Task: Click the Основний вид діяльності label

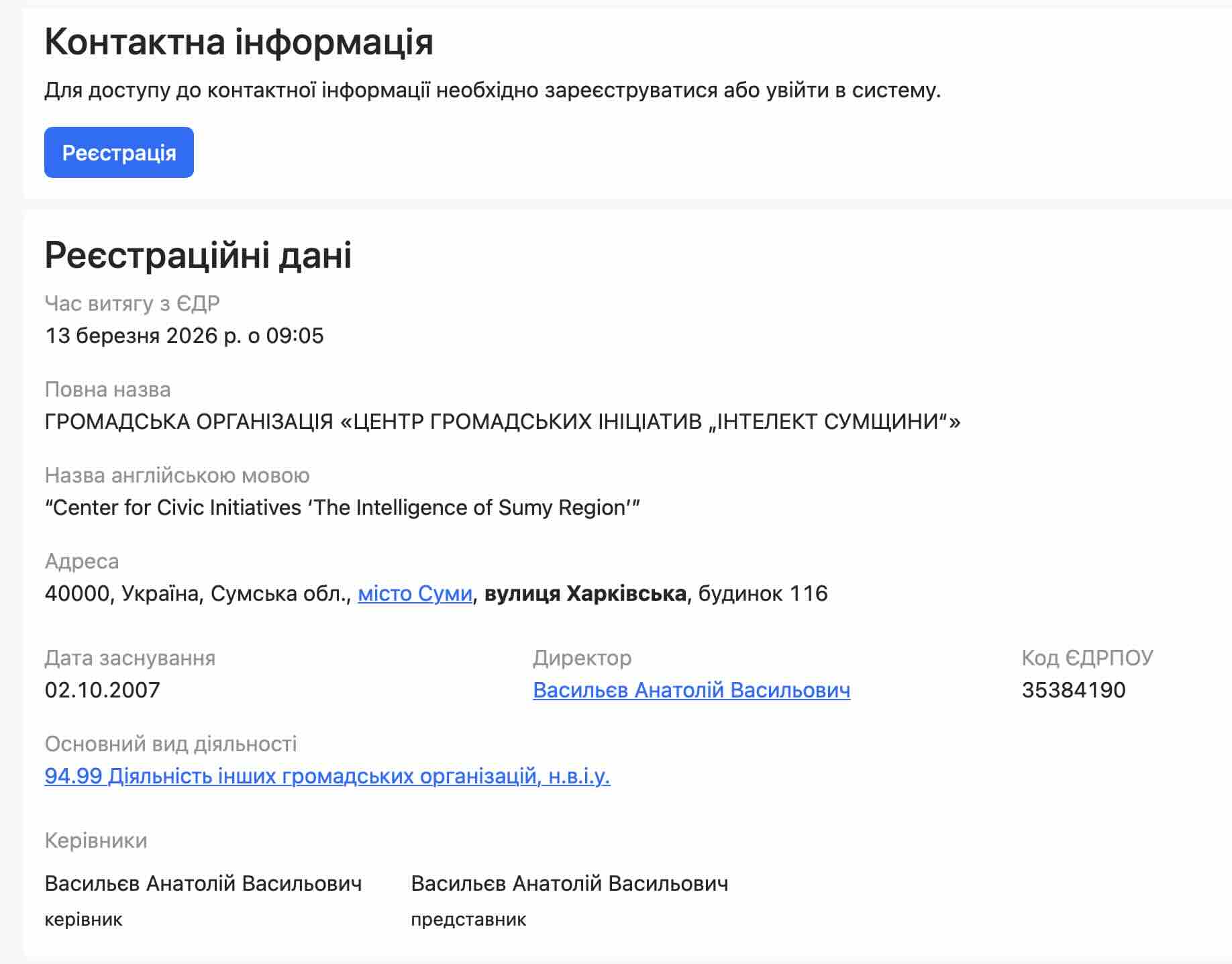Action: click(170, 744)
